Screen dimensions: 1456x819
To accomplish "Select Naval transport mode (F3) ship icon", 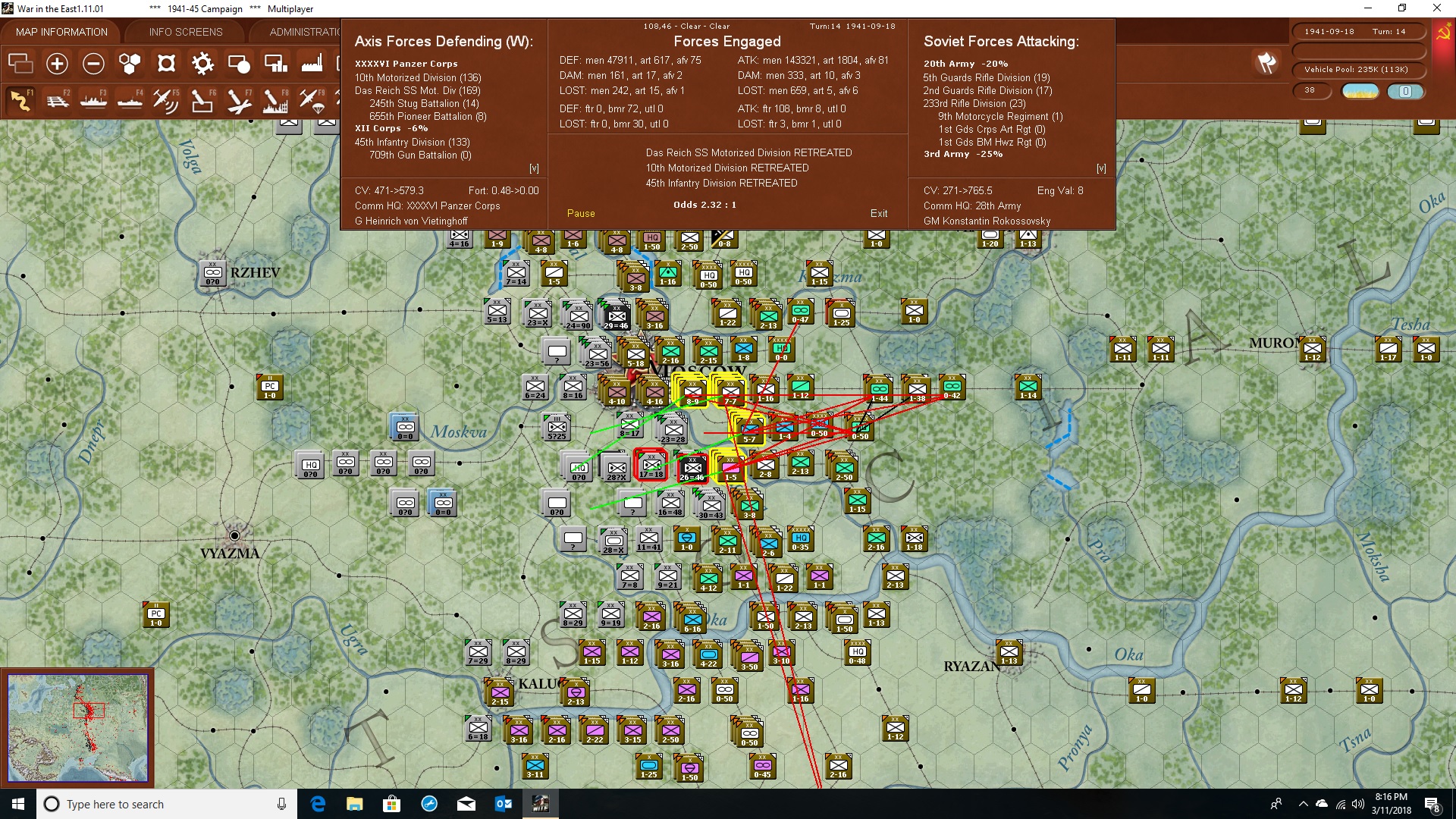I will [93, 101].
